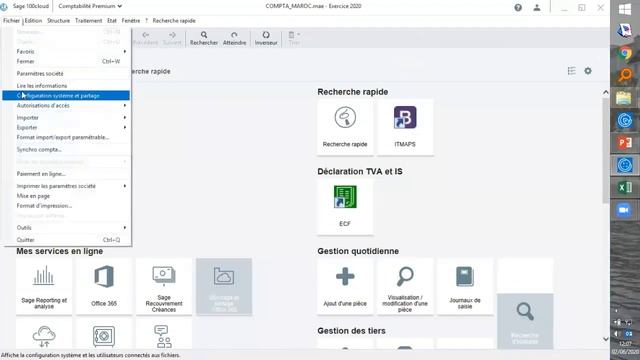Open the Office 365 tile

coord(104,287)
